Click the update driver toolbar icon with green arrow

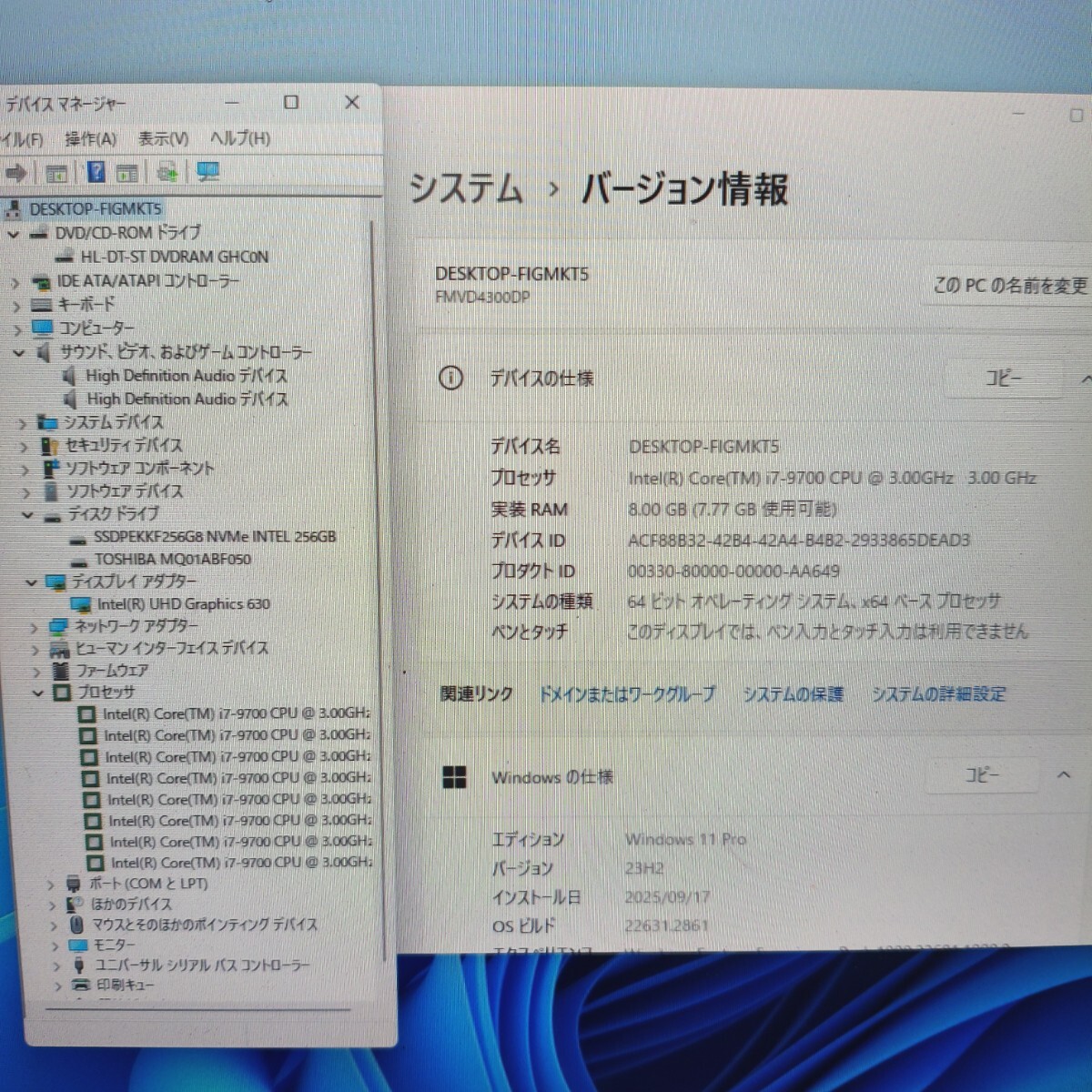167,172
